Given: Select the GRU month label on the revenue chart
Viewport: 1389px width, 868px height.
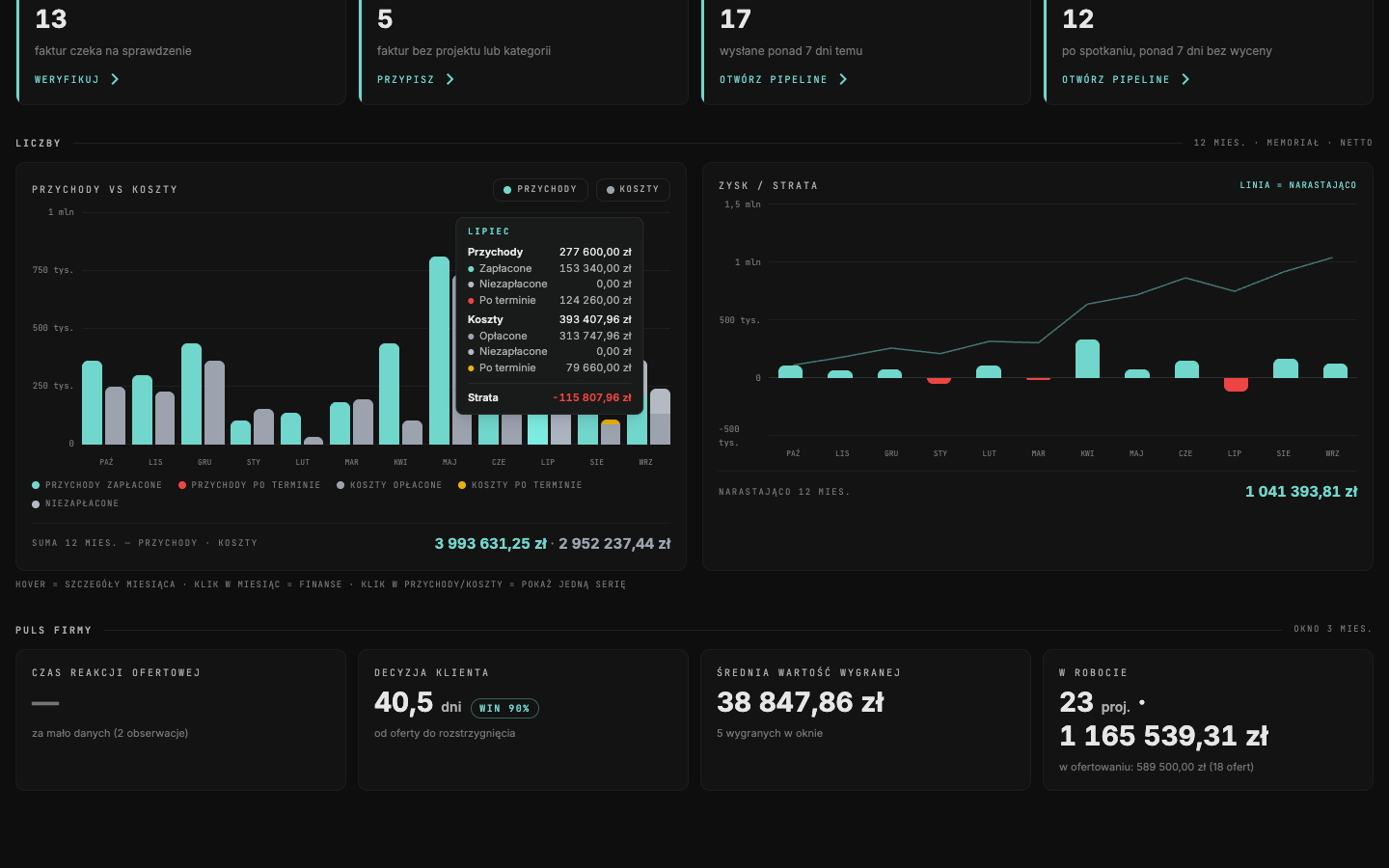Looking at the screenshot, I should pos(204,462).
